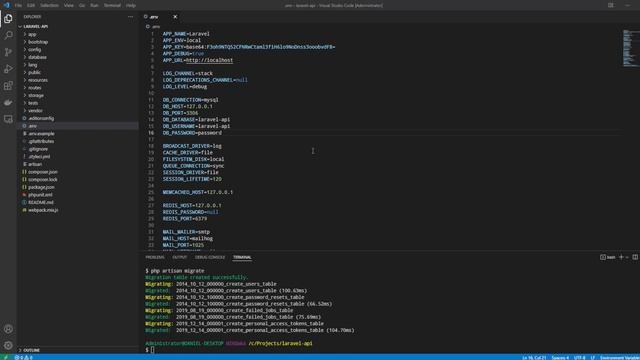
Task: Open the Selection menu
Action: click(49, 5)
